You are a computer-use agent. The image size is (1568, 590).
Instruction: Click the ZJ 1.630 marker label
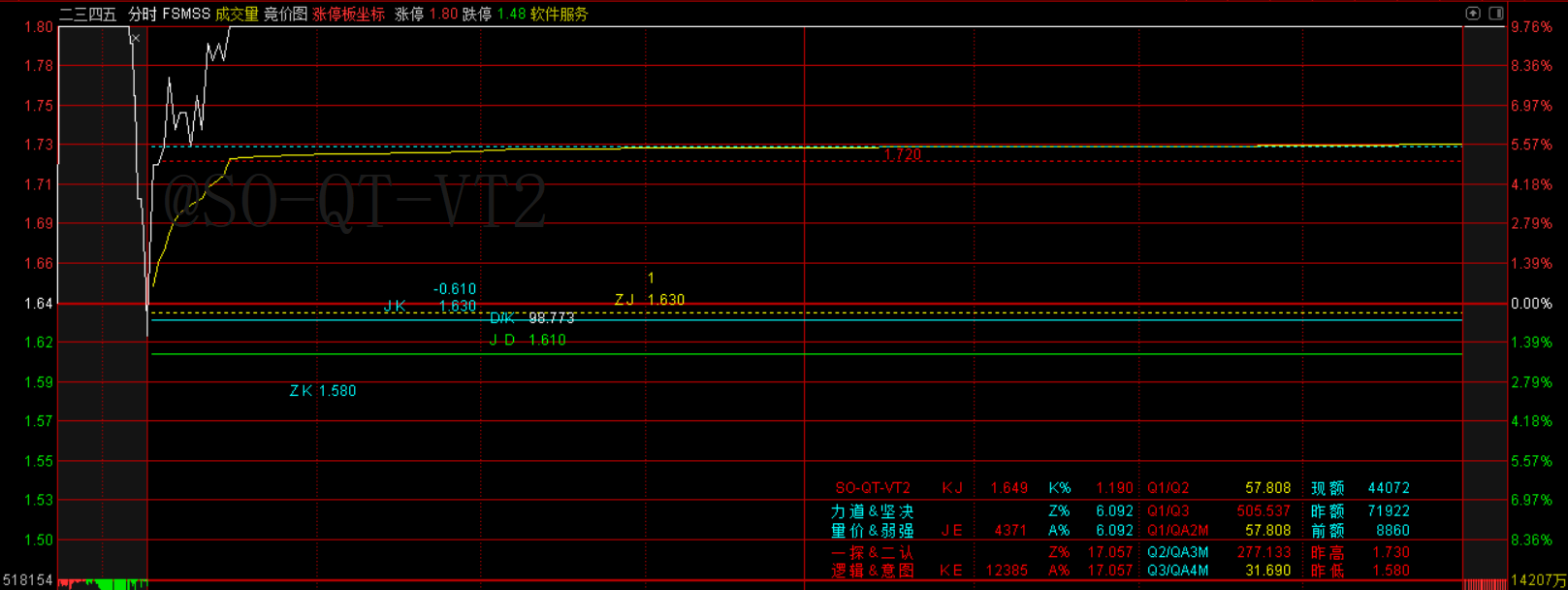pos(650,300)
